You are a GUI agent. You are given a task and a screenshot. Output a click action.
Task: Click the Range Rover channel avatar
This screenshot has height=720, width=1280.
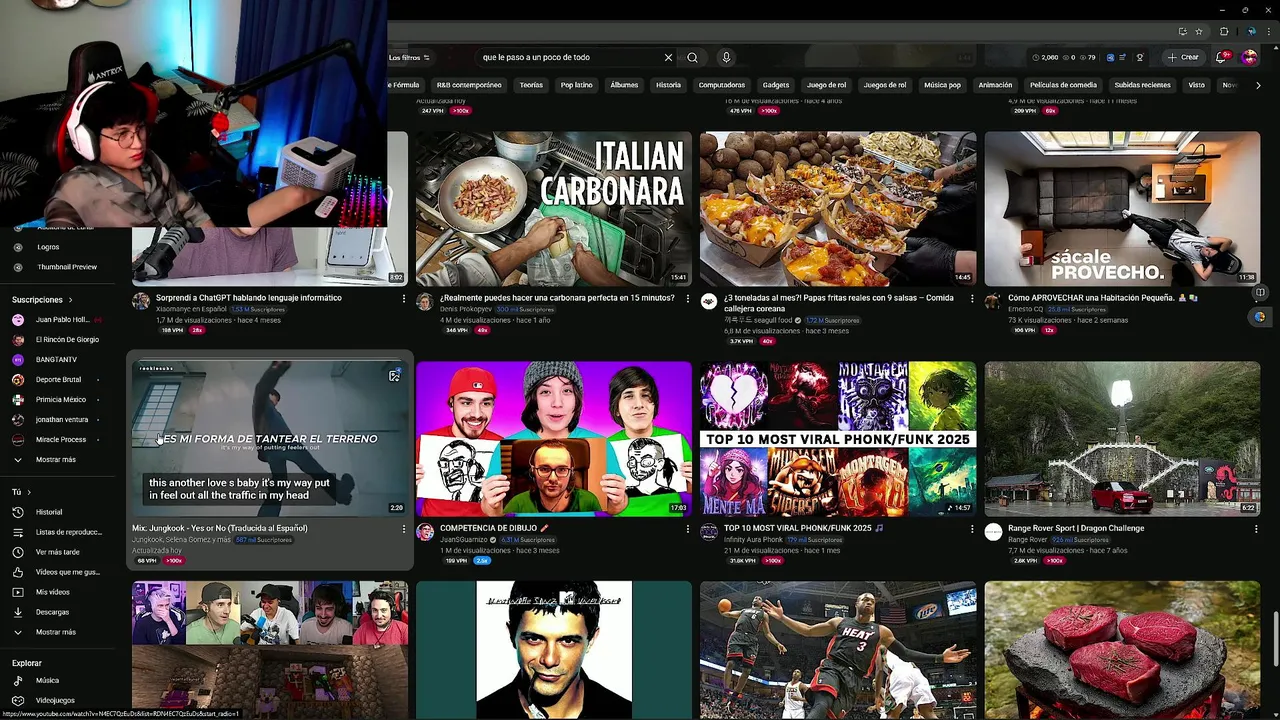tap(993, 532)
